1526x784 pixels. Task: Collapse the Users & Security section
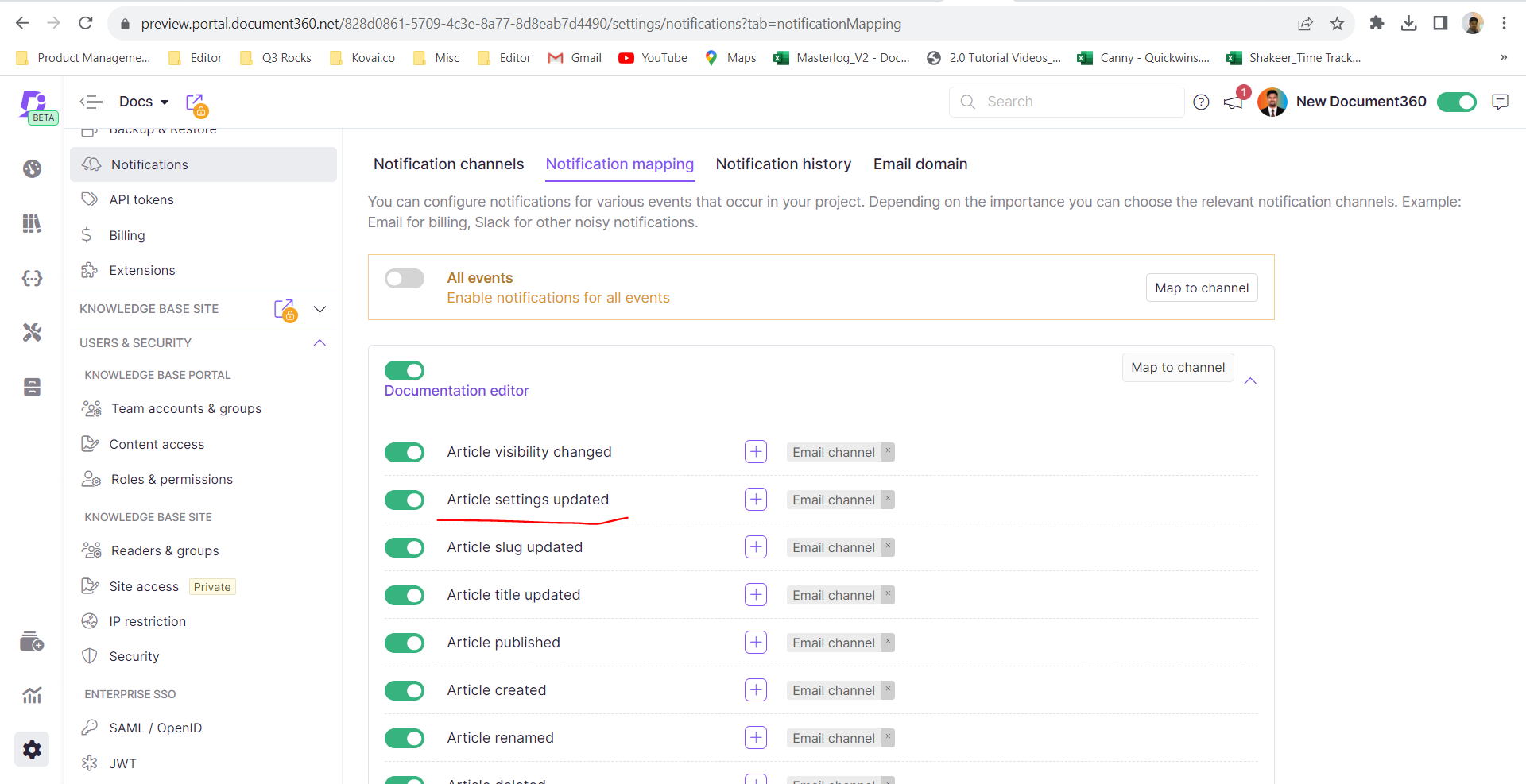click(320, 343)
